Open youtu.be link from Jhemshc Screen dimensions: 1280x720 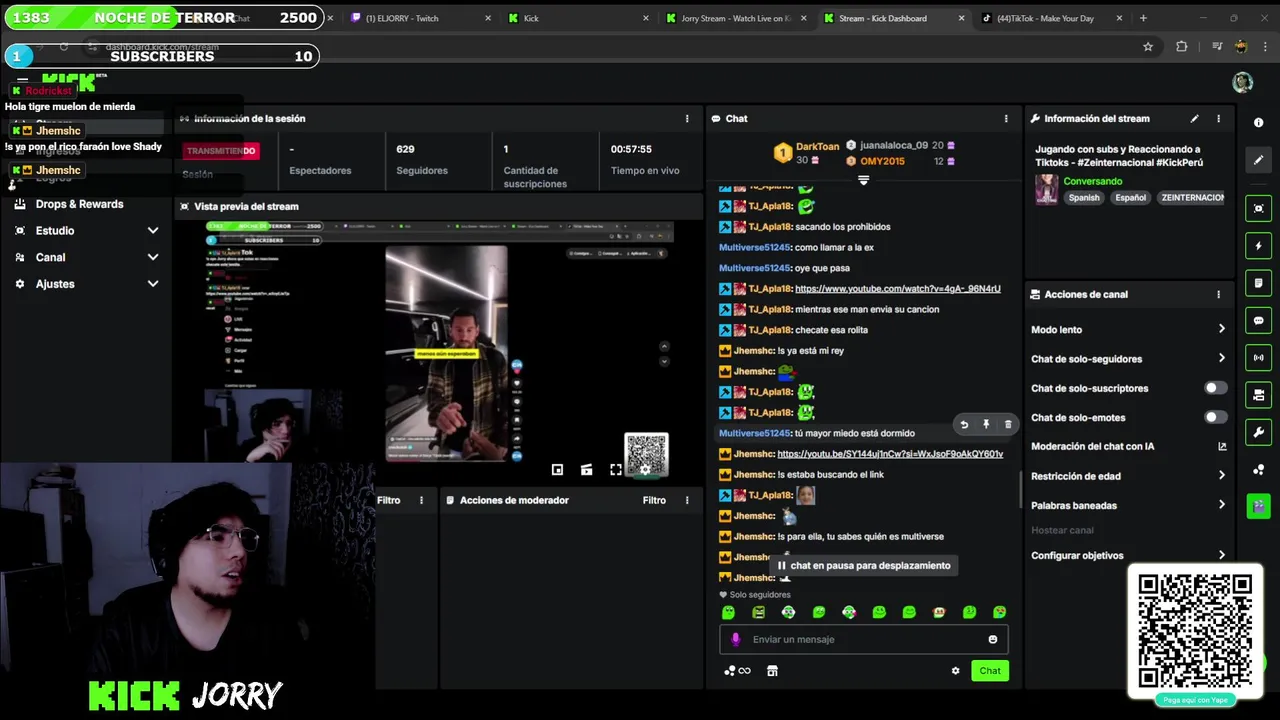pyautogui.click(x=890, y=454)
